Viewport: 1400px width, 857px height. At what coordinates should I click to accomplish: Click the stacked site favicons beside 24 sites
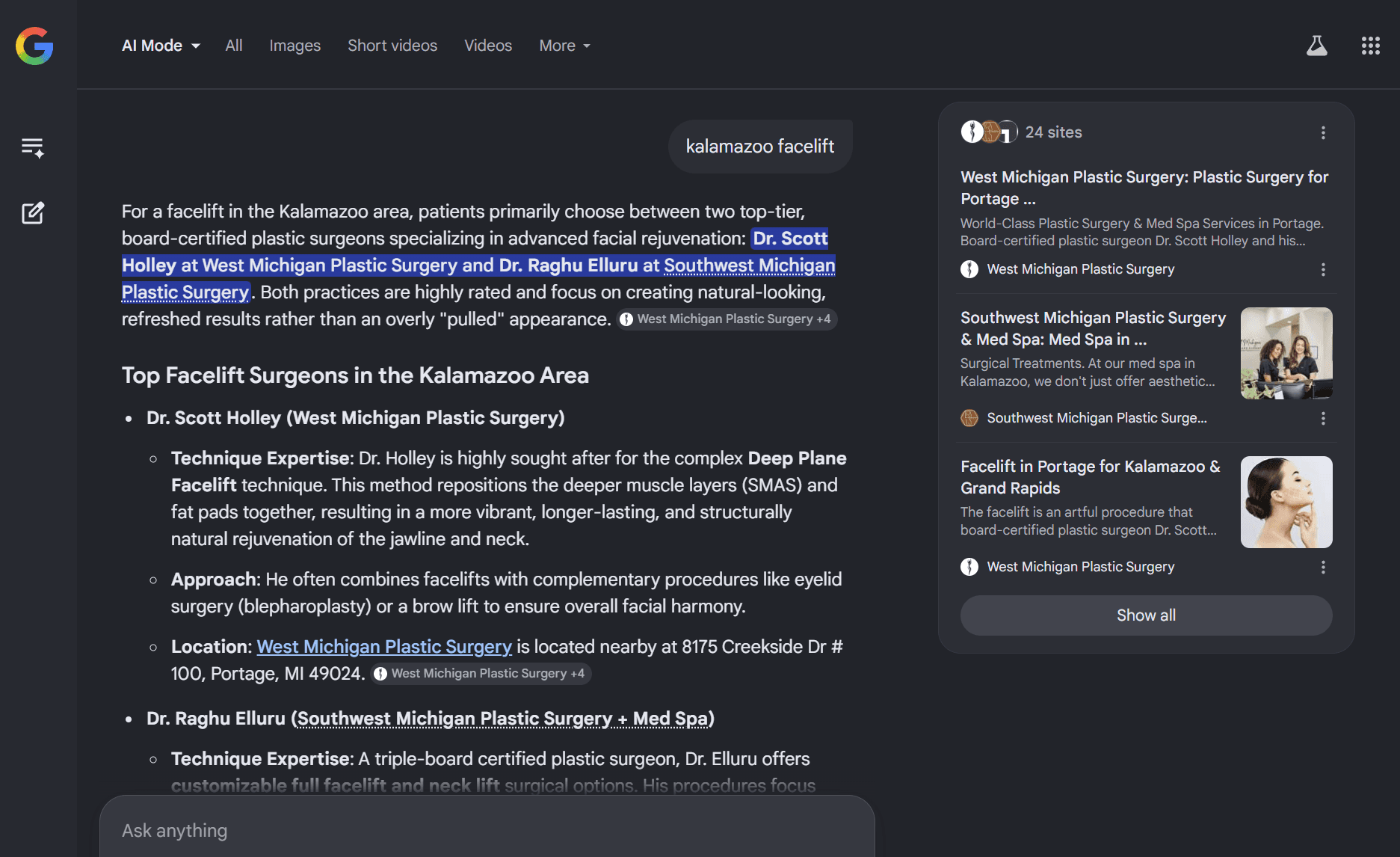989,132
